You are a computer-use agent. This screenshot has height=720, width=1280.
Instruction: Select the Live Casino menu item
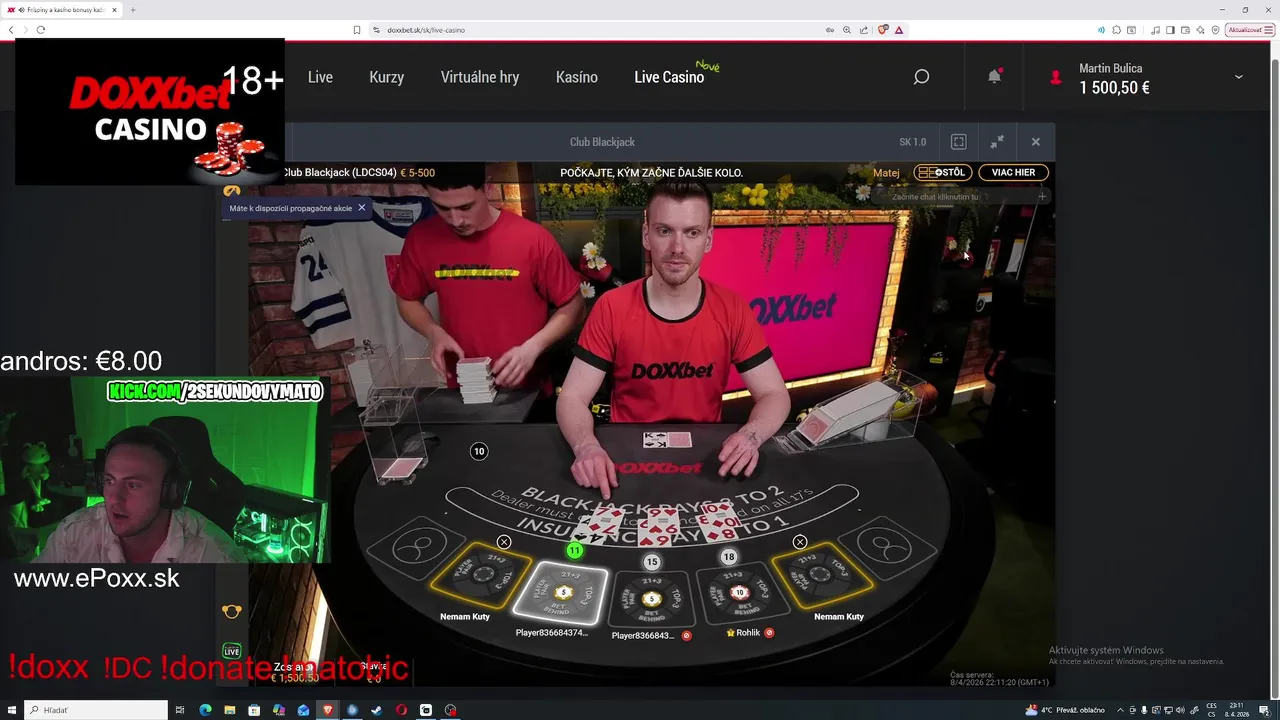669,77
